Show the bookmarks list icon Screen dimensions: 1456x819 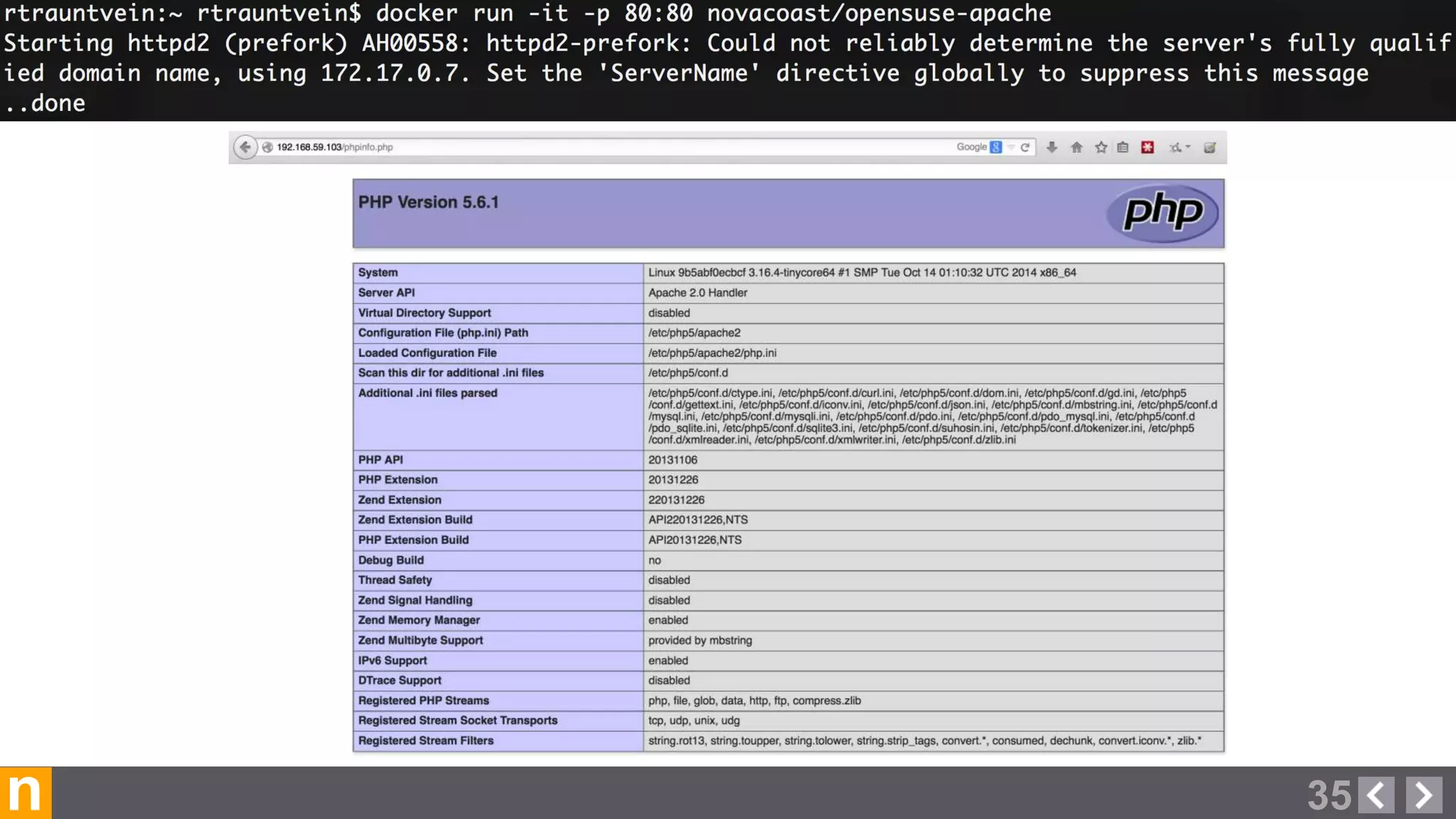[x=1123, y=147]
